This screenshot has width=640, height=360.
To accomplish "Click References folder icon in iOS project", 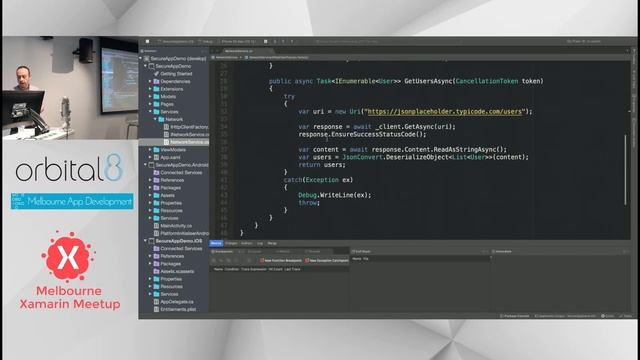I will [156, 256].
